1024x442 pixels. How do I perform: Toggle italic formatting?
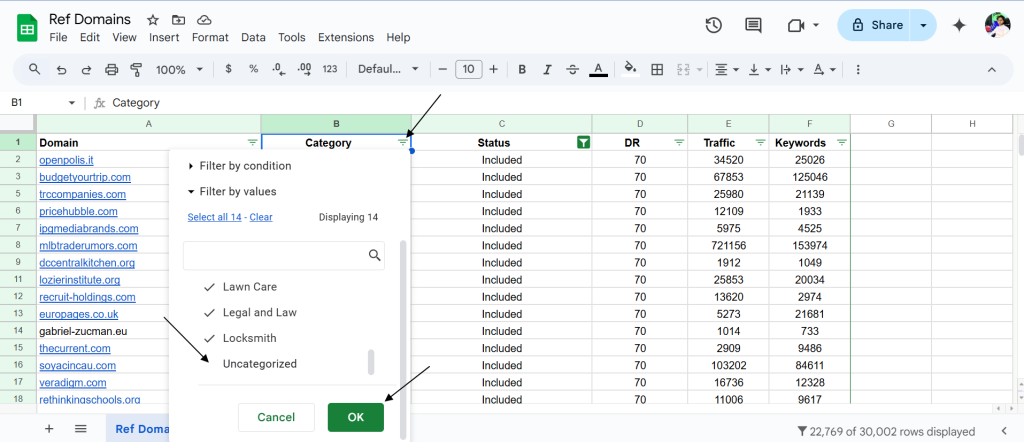click(x=547, y=69)
